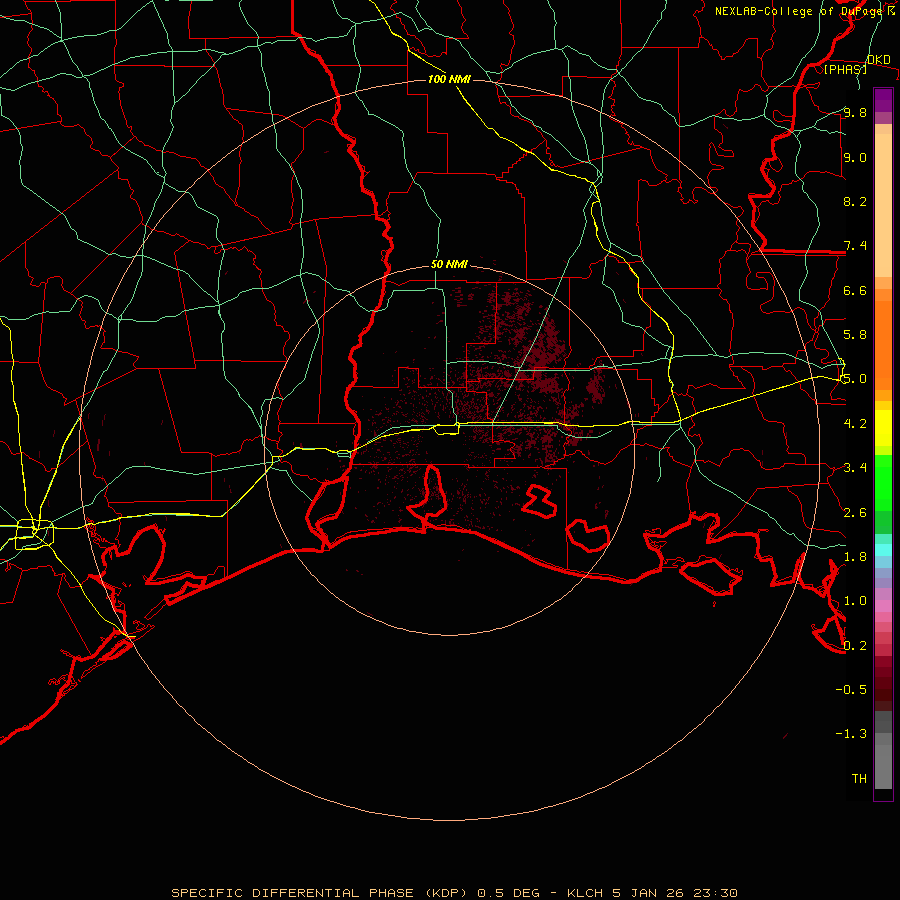Viewport: 900px width, 900px height.
Task: Click the 7.4 scale value
Action: click(x=855, y=246)
